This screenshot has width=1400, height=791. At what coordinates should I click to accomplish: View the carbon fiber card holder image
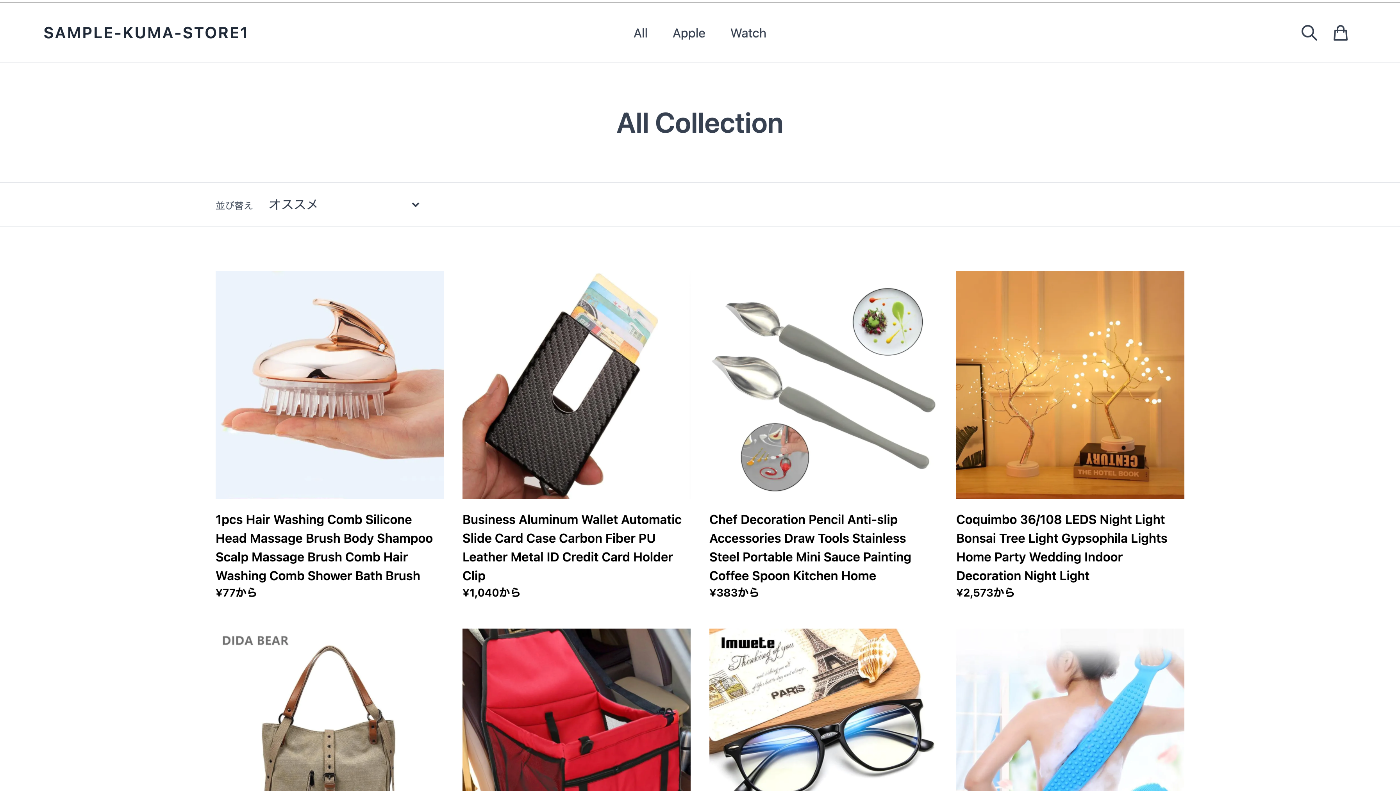click(576, 385)
